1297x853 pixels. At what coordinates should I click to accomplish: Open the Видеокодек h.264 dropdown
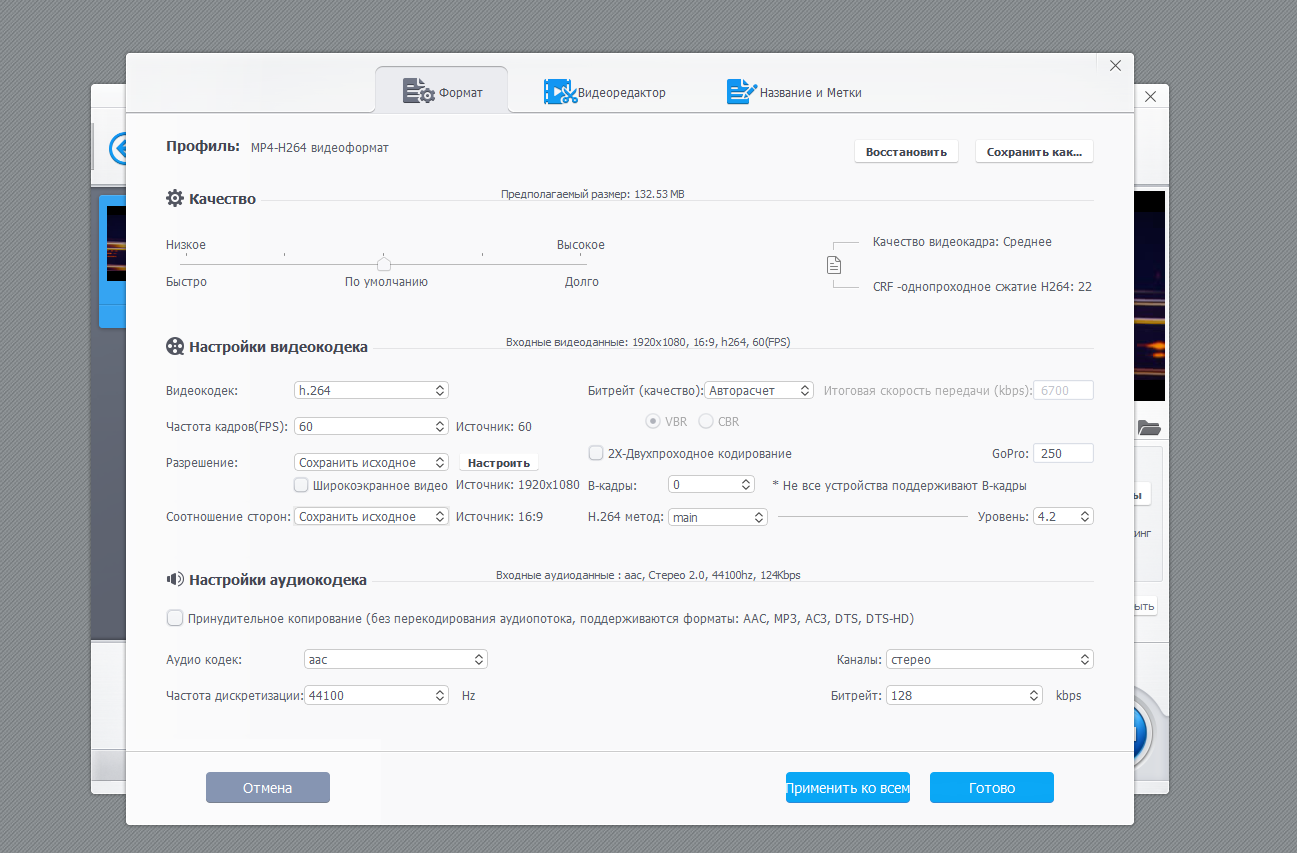[x=372, y=390]
